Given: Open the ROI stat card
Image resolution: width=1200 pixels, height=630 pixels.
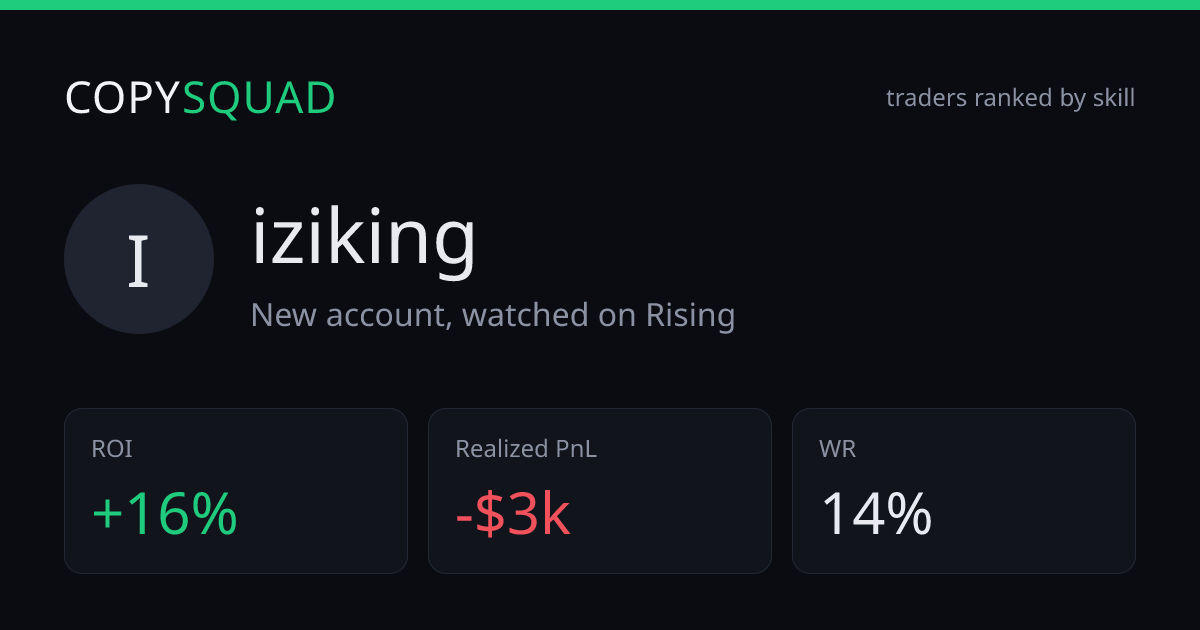Looking at the screenshot, I should (x=236, y=491).
